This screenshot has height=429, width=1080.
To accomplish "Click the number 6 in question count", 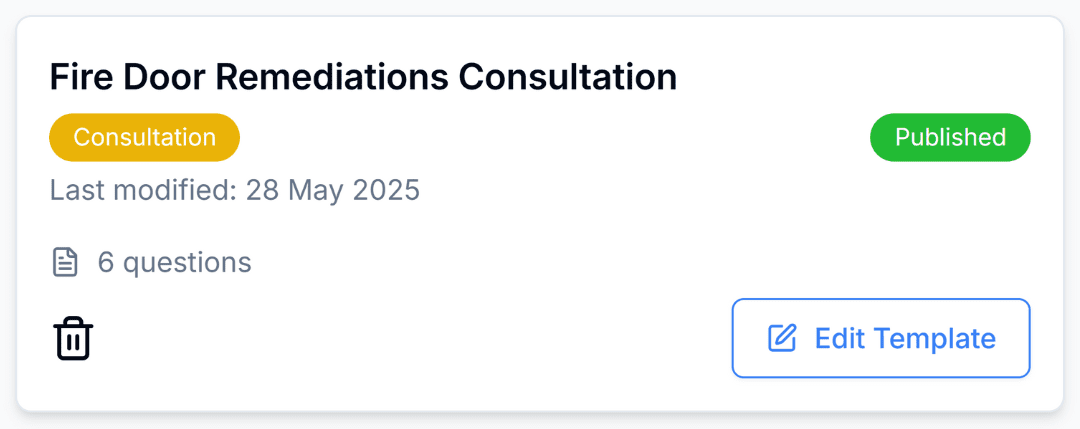I will tap(105, 263).
